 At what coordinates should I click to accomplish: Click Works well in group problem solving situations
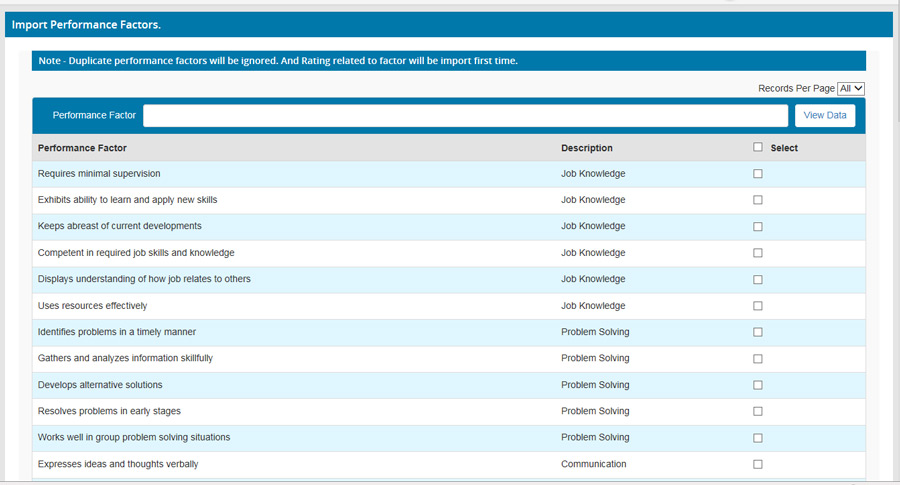tap(134, 437)
